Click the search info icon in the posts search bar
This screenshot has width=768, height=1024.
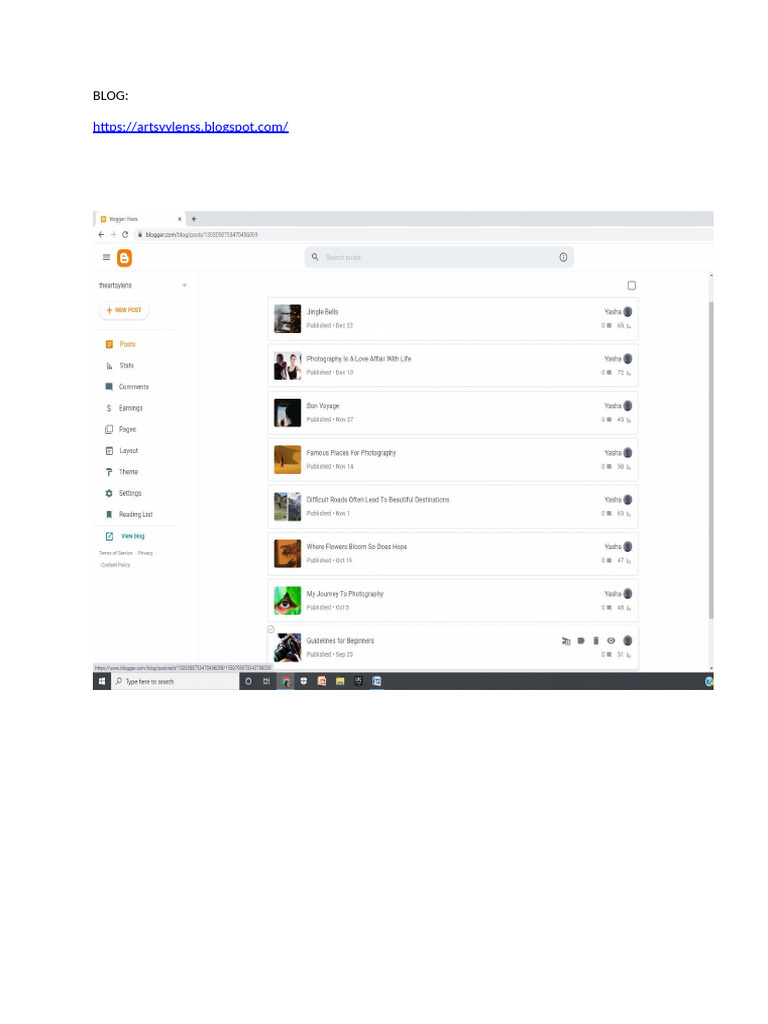(x=563, y=257)
